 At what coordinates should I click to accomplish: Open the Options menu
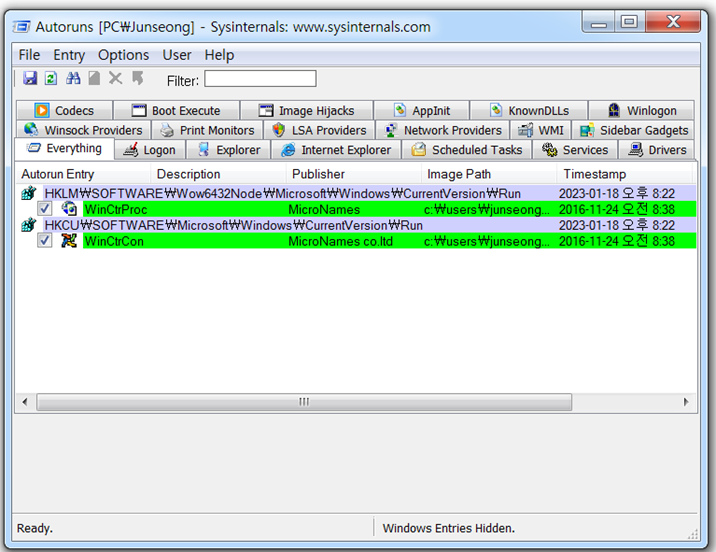(124, 55)
